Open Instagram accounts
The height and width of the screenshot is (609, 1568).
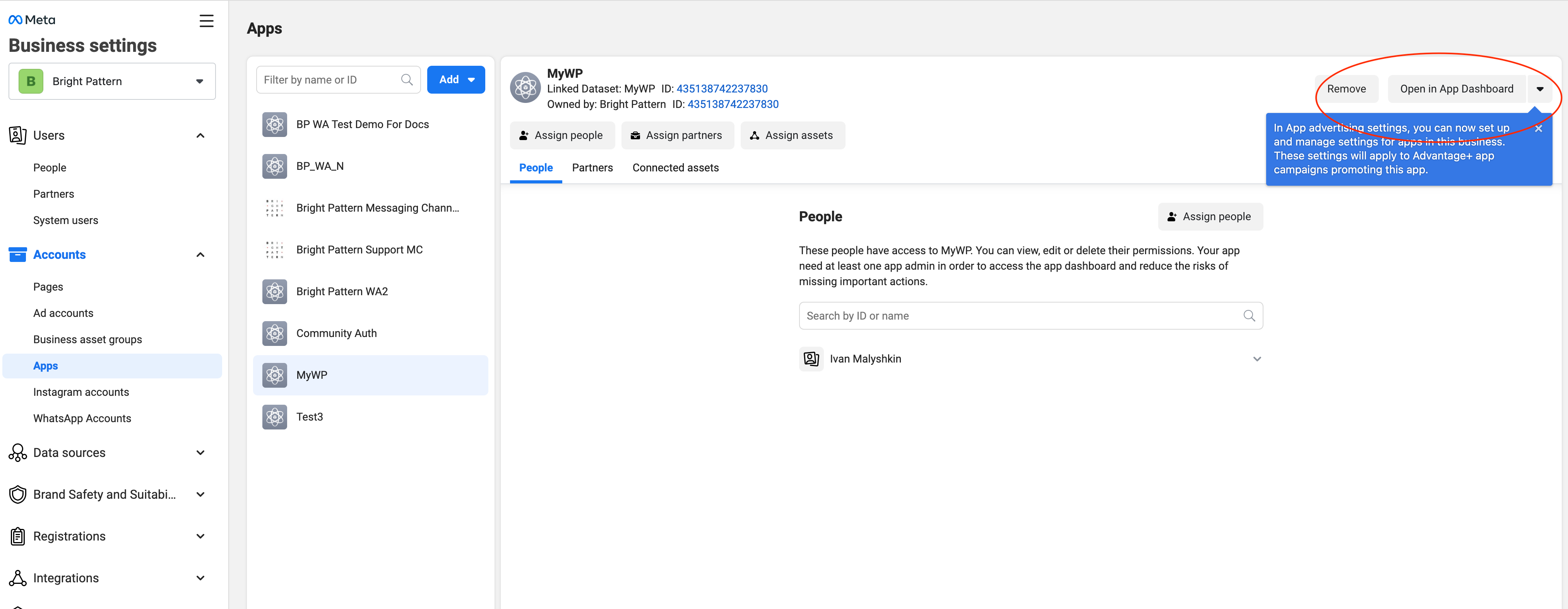pyautogui.click(x=81, y=392)
